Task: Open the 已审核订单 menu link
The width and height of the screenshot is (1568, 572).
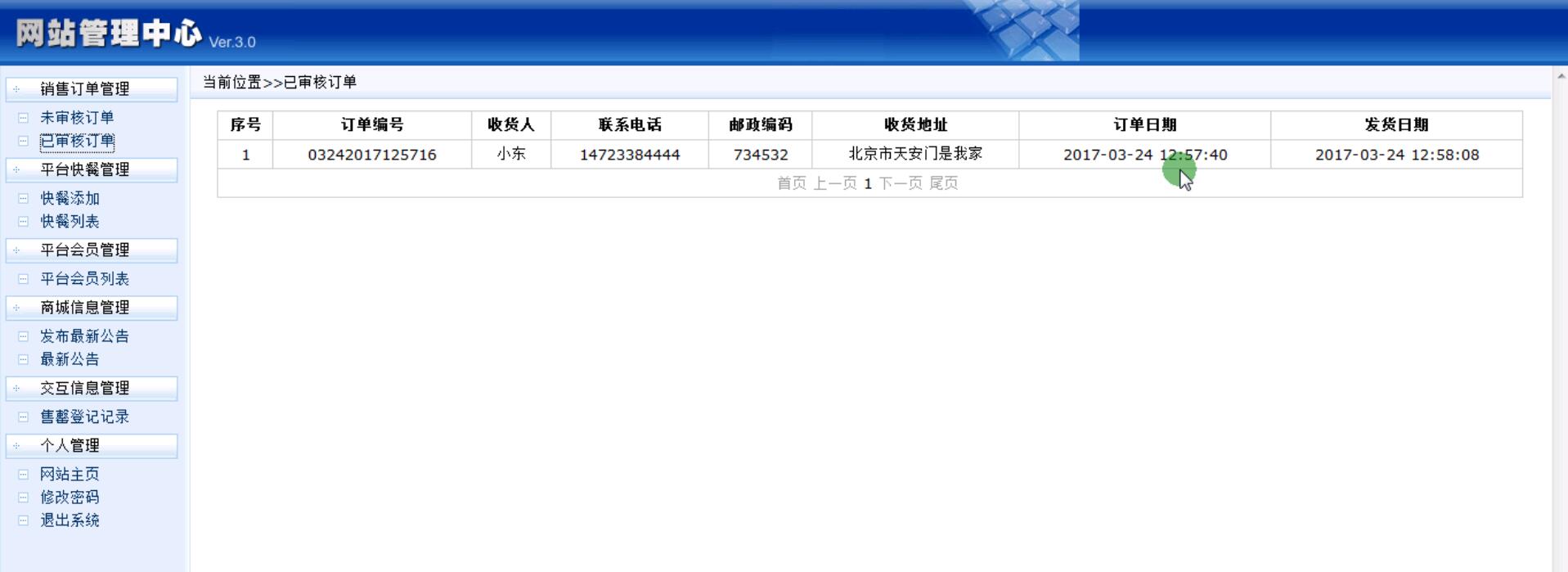Action: (77, 141)
